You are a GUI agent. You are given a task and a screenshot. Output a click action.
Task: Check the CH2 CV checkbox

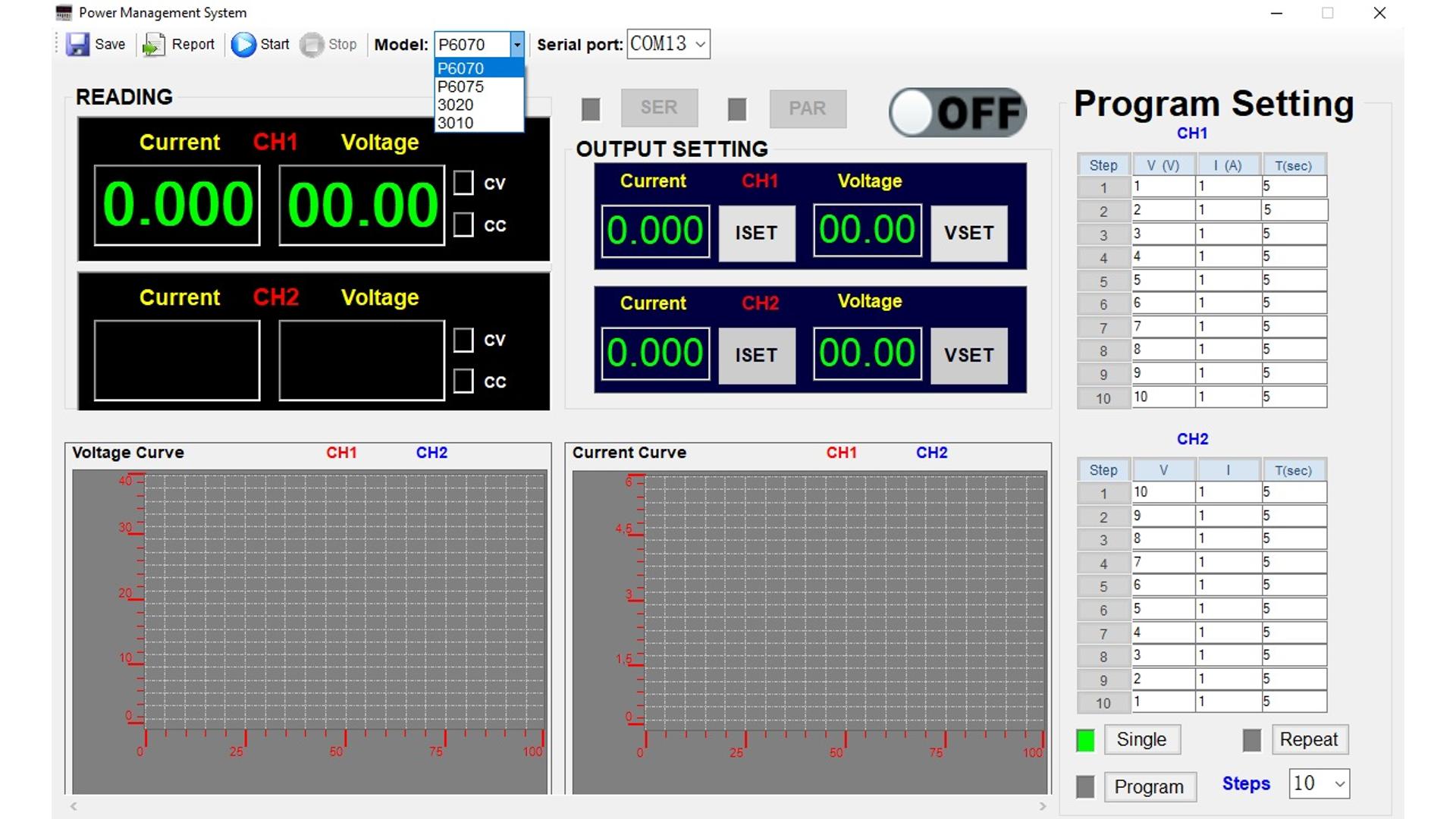pos(463,340)
